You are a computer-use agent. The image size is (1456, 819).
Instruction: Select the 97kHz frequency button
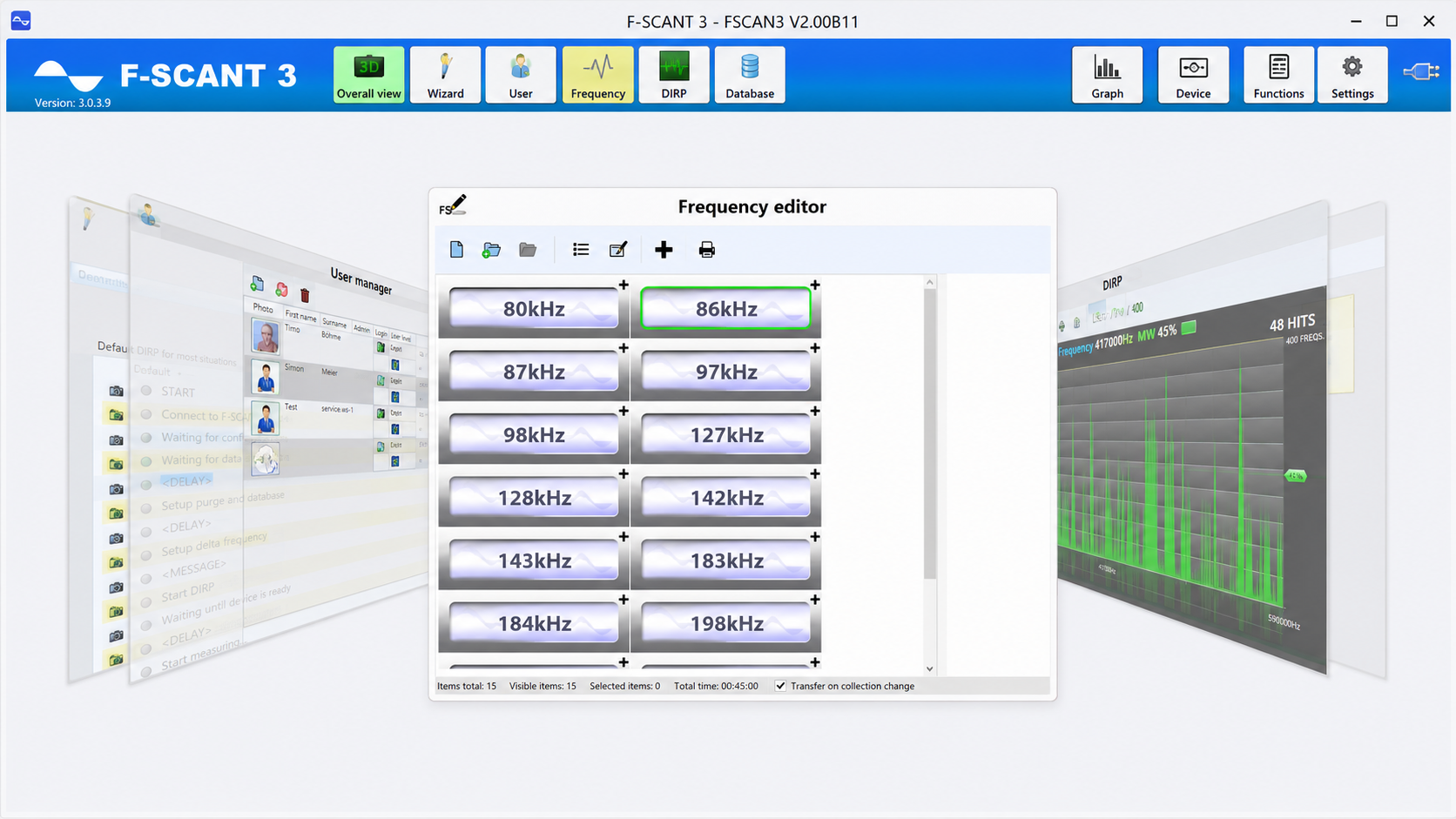pyautogui.click(x=725, y=372)
